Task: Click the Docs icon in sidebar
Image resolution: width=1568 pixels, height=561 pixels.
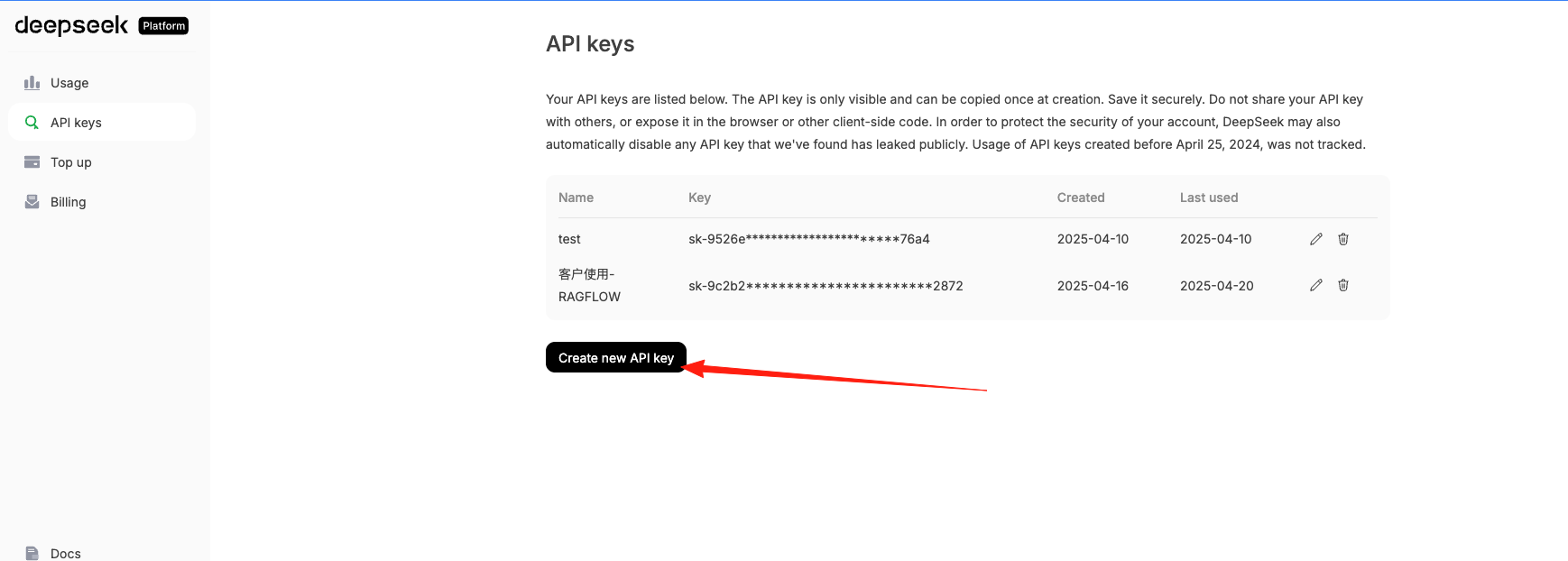Action: coord(32,553)
